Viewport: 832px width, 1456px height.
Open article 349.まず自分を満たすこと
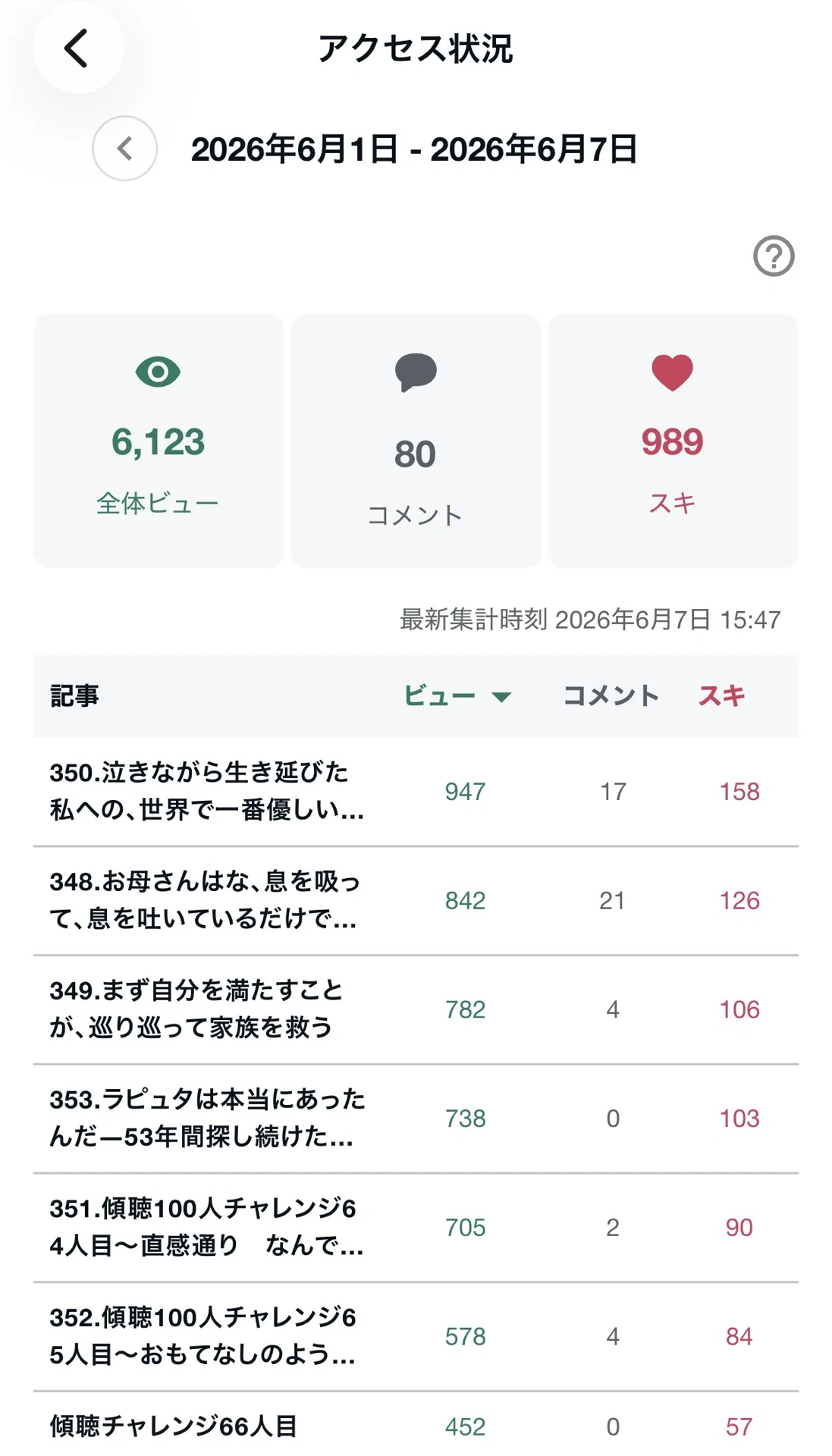(416, 1009)
